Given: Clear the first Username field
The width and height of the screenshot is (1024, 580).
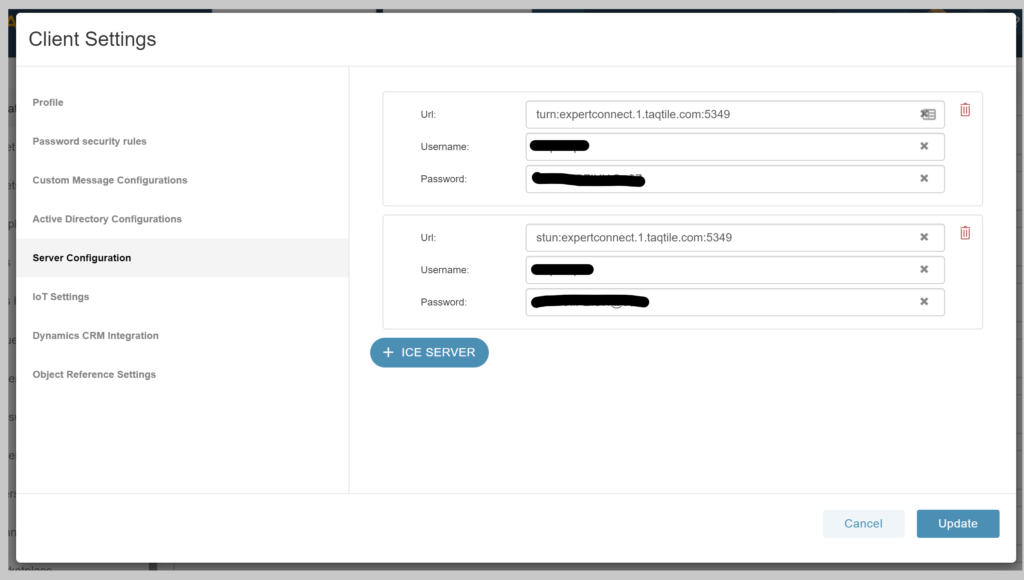Looking at the screenshot, I should (x=924, y=146).
